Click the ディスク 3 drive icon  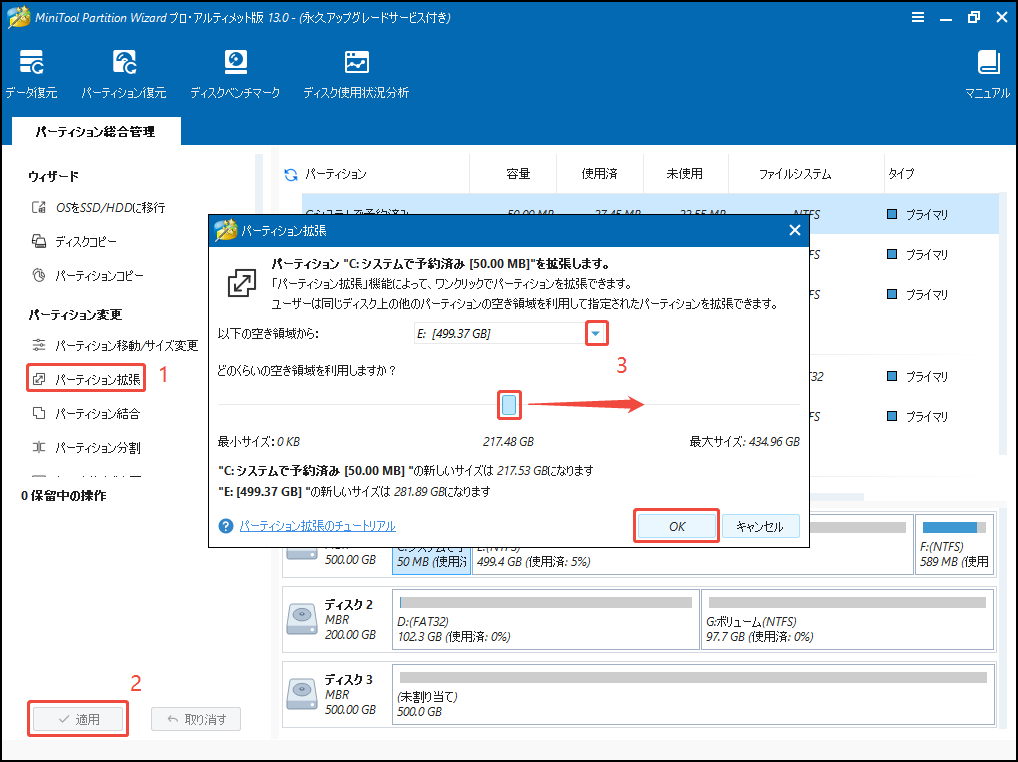(301, 694)
